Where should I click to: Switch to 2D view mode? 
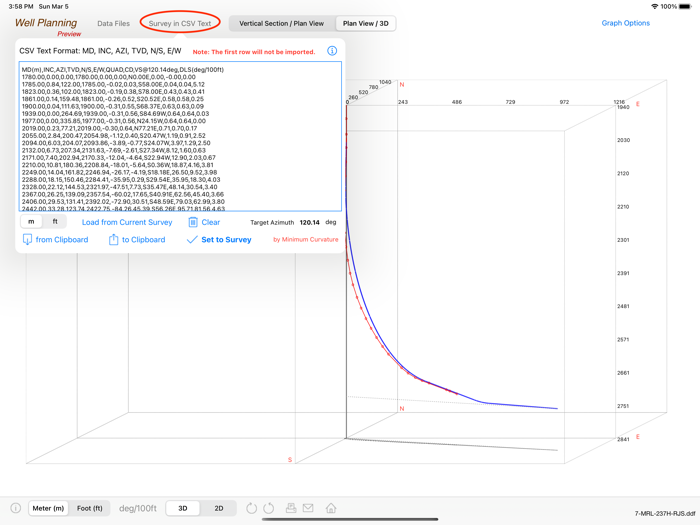[219, 508]
